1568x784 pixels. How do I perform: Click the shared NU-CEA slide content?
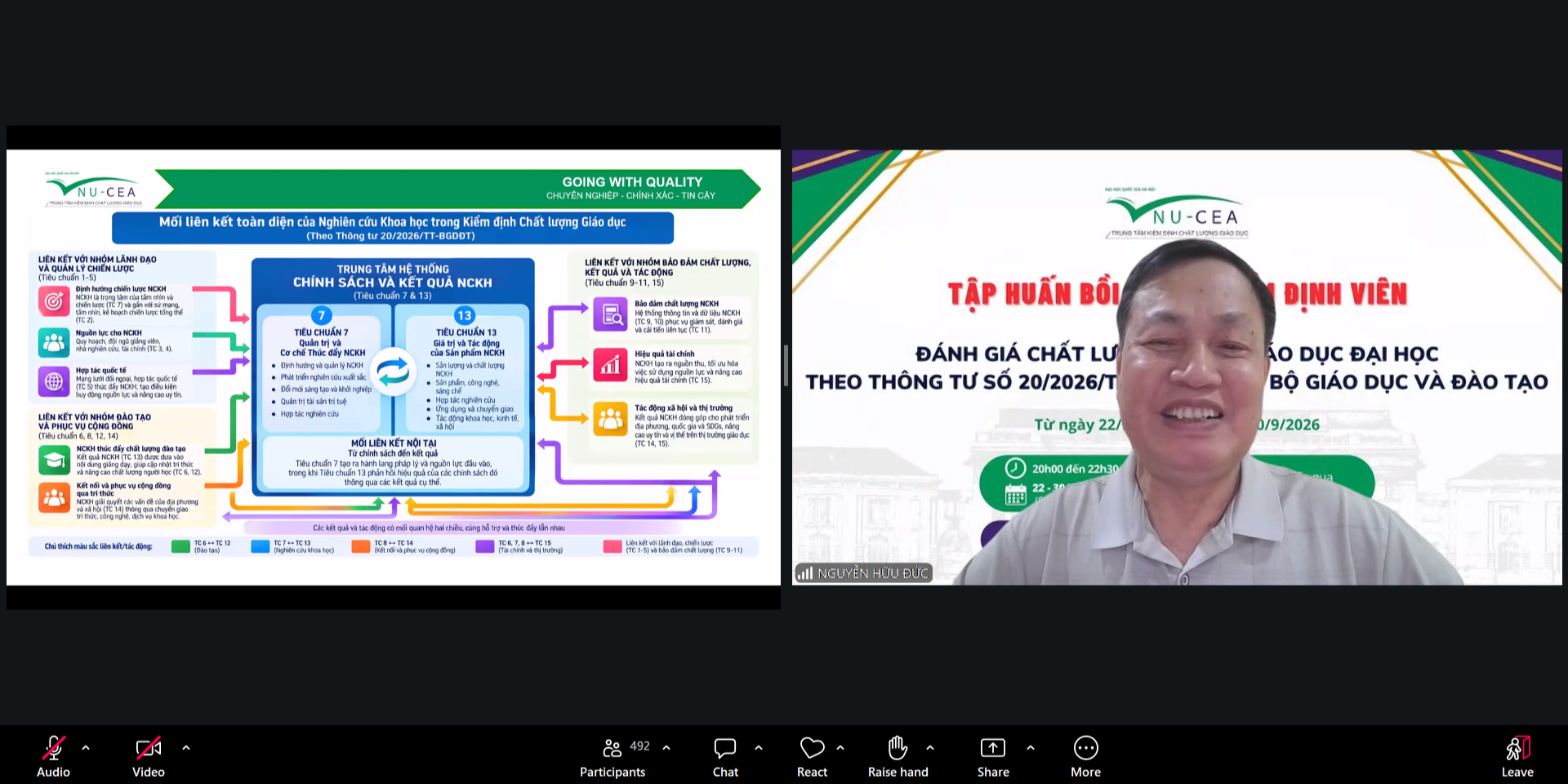click(394, 367)
